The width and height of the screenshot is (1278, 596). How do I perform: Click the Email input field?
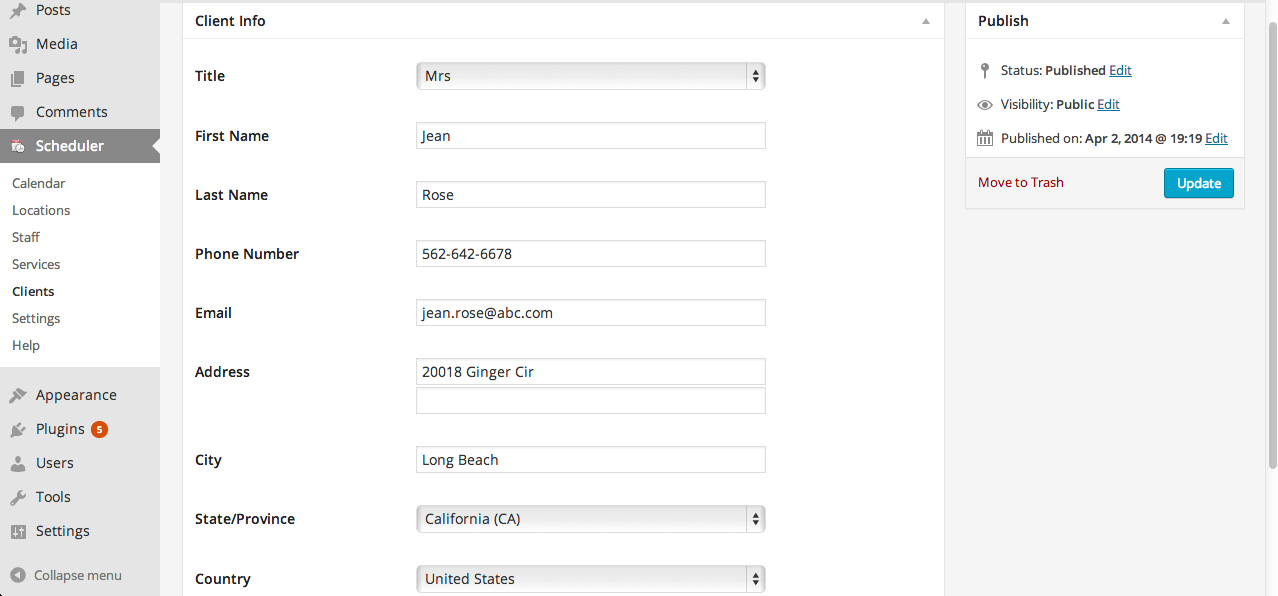coord(591,313)
